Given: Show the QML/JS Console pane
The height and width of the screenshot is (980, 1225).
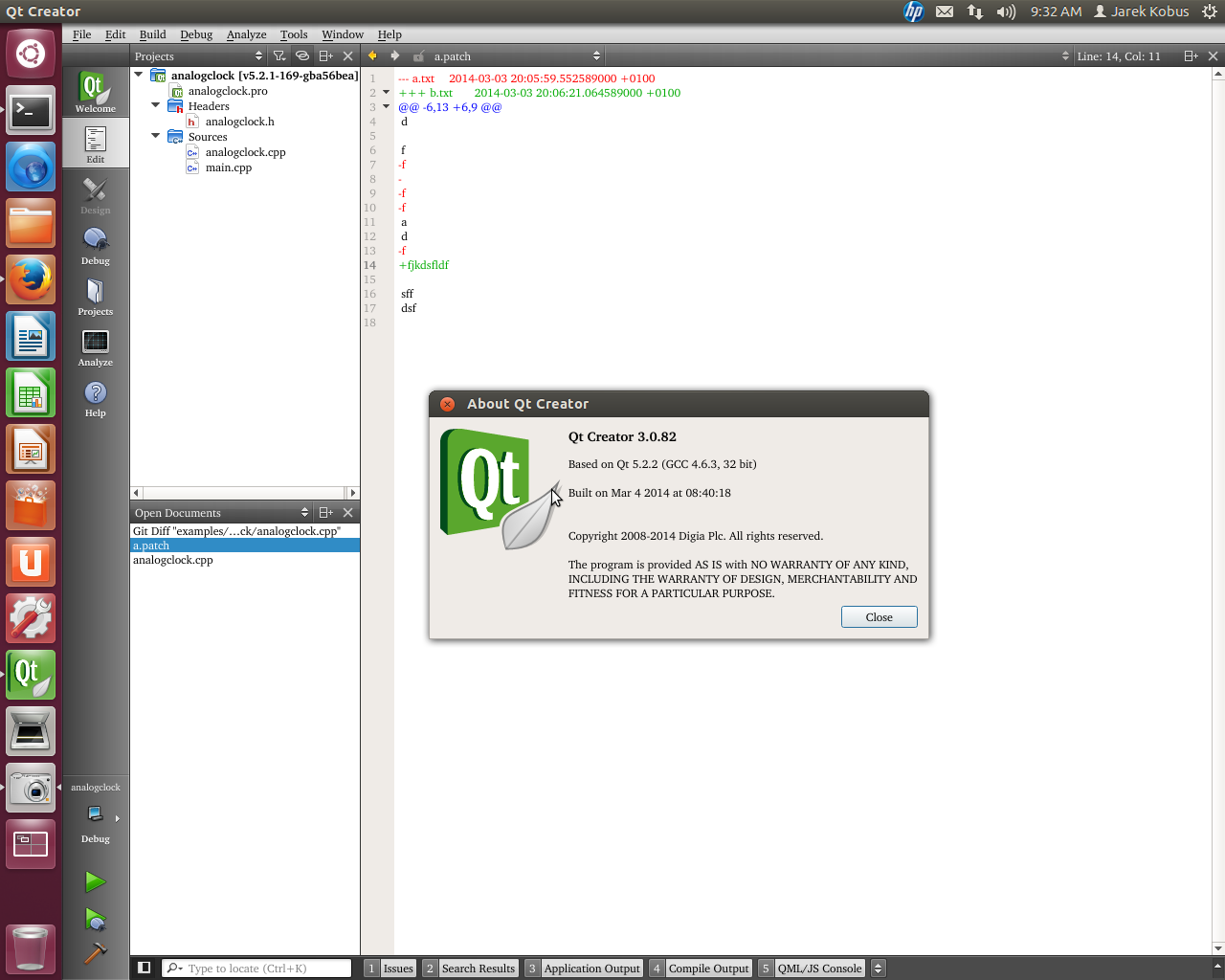Looking at the screenshot, I should [812, 968].
